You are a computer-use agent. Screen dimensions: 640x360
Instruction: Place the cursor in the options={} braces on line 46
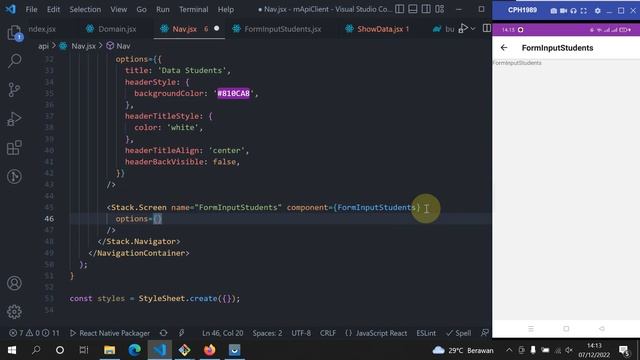(x=158, y=219)
